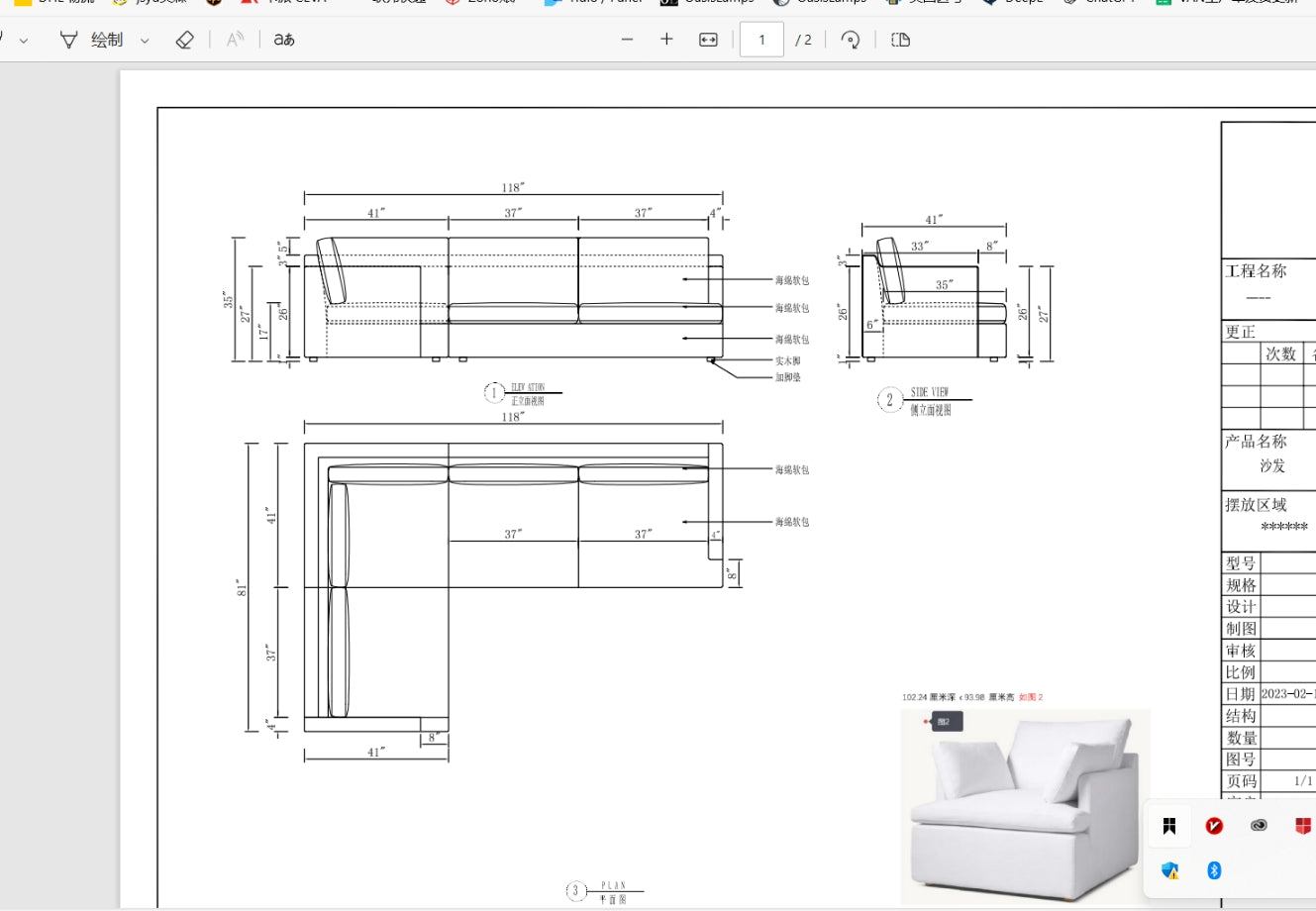Click the page number input field
The width and height of the screenshot is (1316, 911).
pos(760,40)
